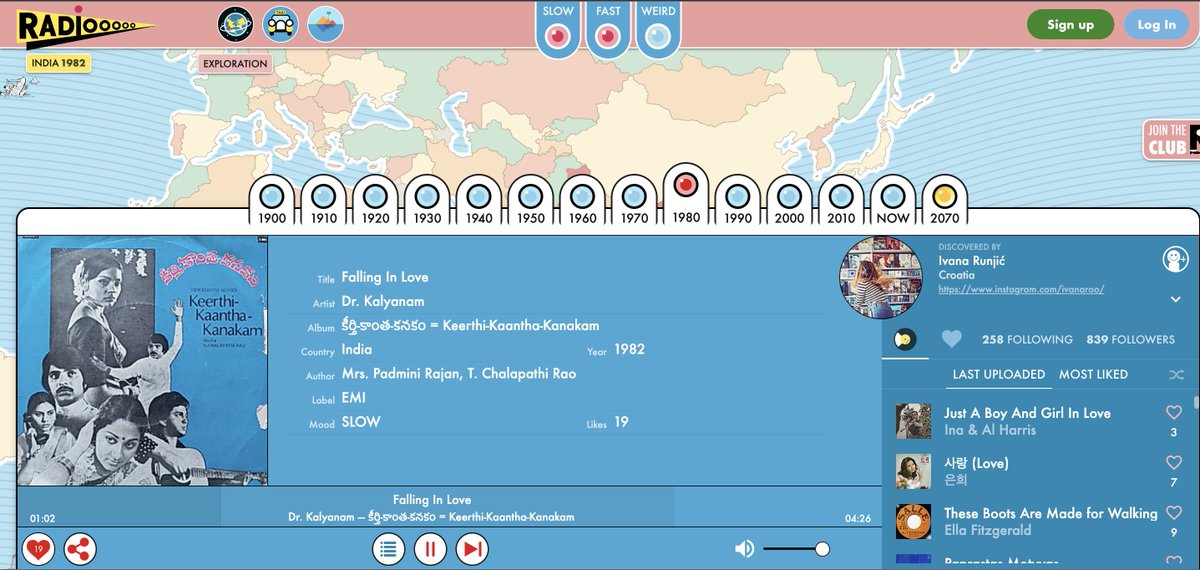
Task: Select the 2010 decade marker
Action: coord(841,201)
